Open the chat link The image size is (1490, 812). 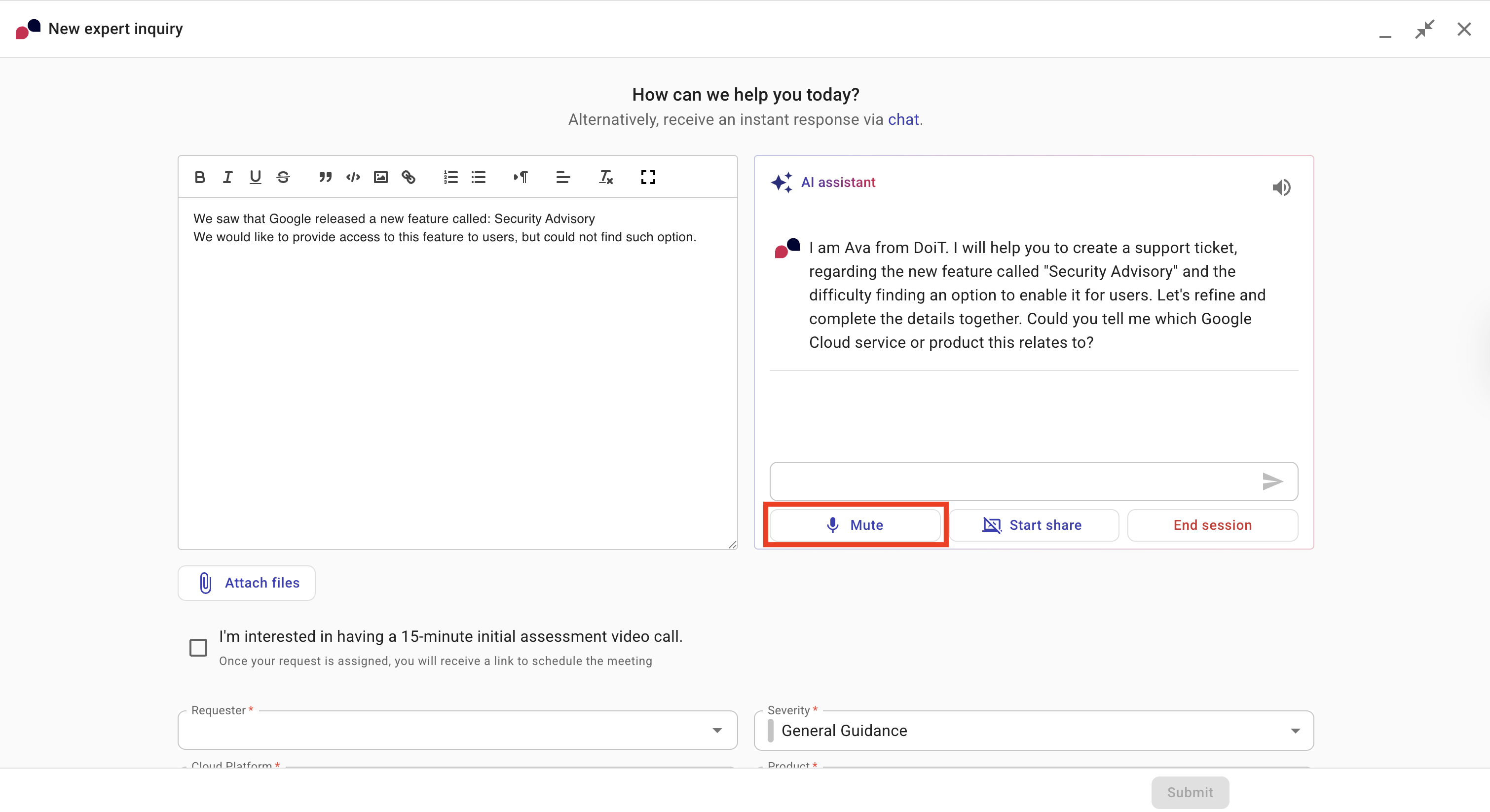click(x=903, y=119)
